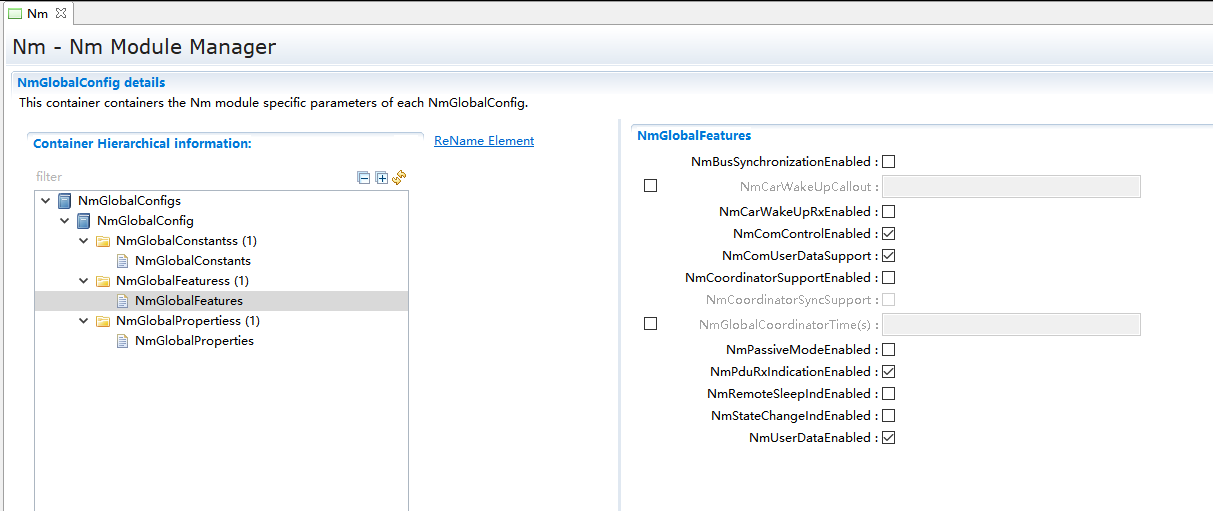Click the NmGlobalFeaturess folder icon
Image resolution: width=1213 pixels, height=511 pixels.
coord(103,281)
